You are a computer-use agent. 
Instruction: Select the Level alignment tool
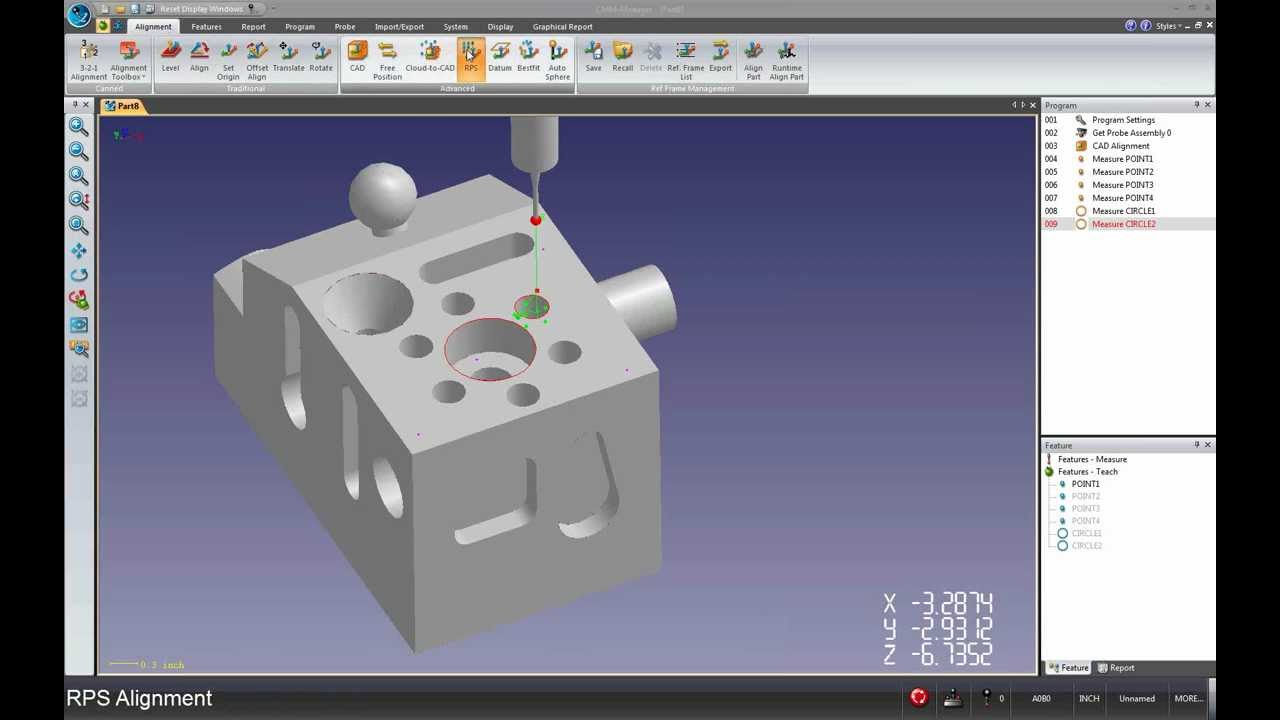[x=170, y=57]
